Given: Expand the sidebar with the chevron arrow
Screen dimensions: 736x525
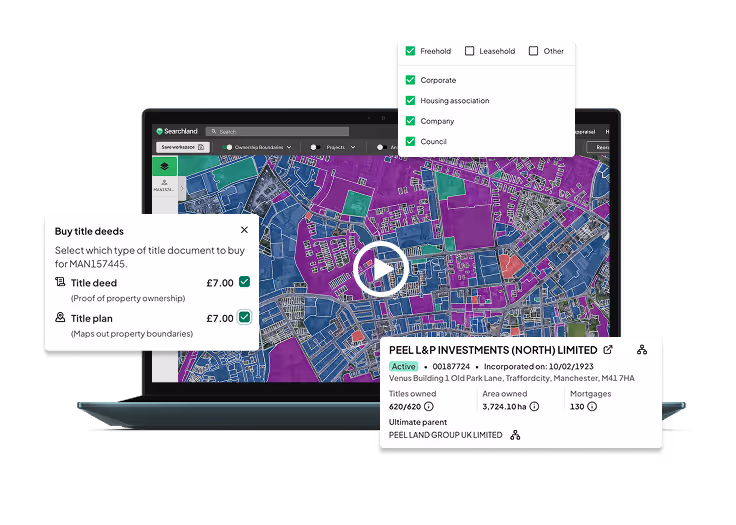Looking at the screenshot, I should 182,188.
